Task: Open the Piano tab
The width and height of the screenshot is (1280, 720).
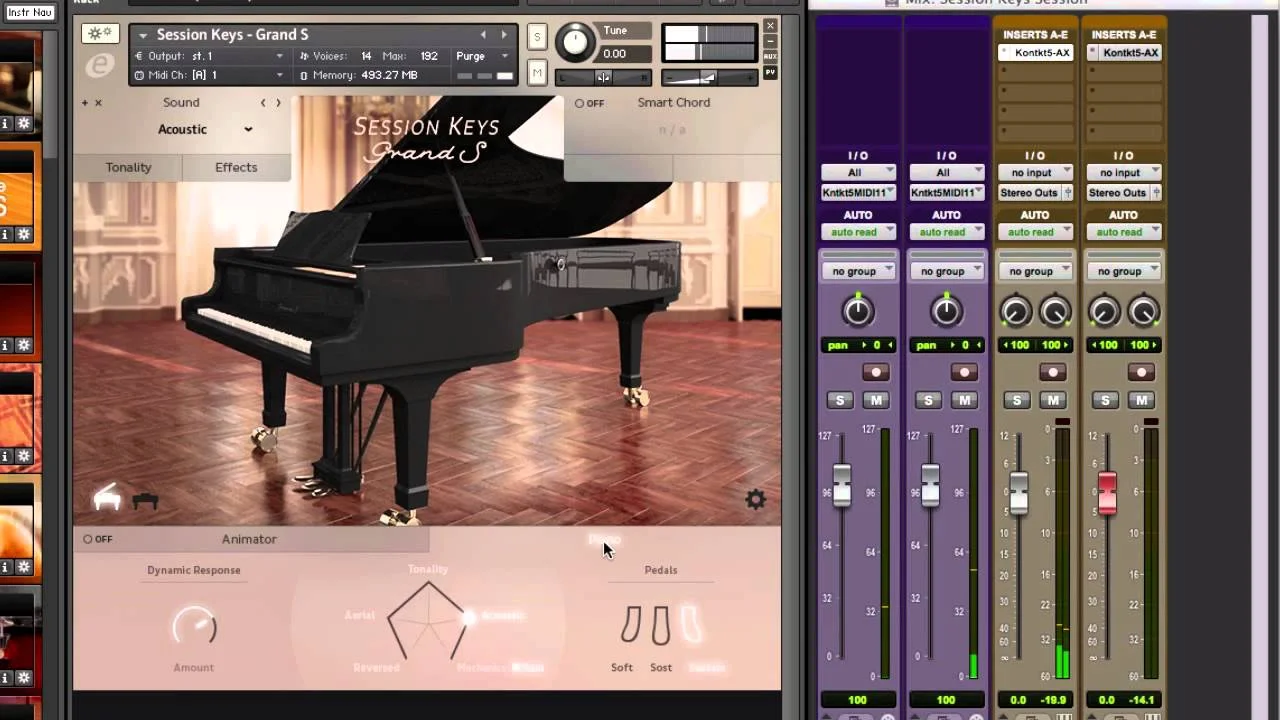Action: tap(605, 539)
